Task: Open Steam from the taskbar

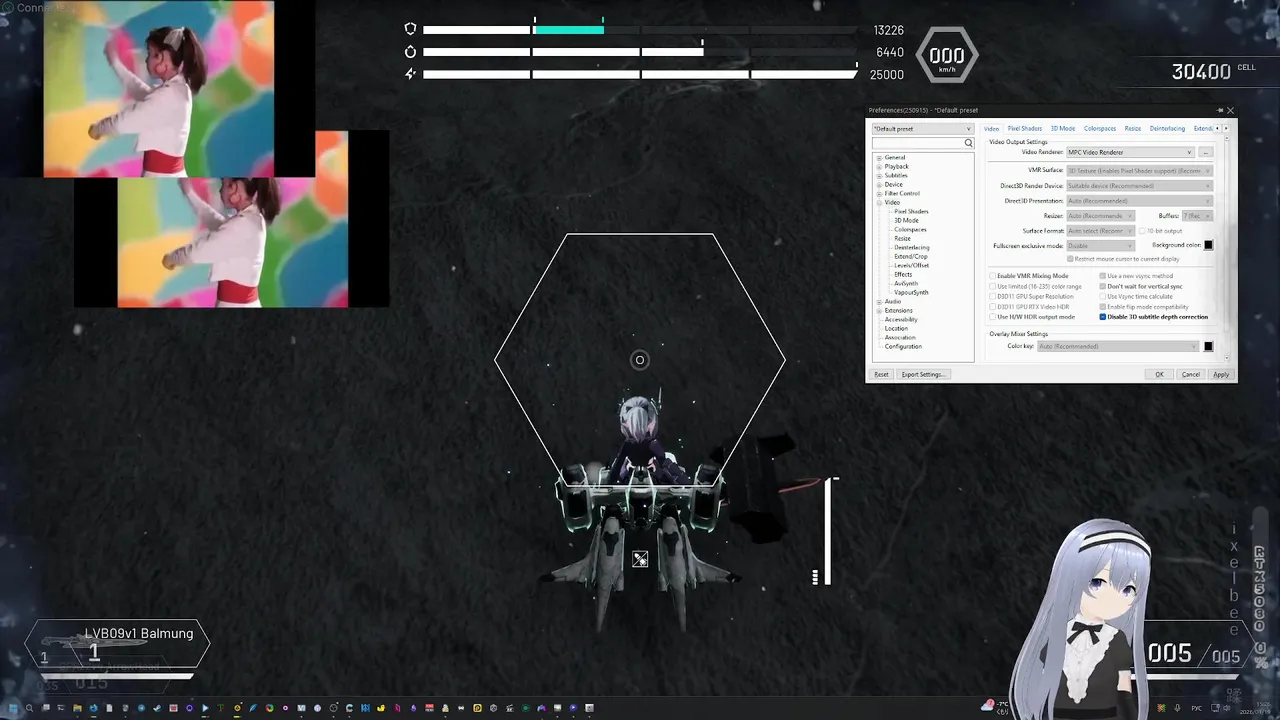Action: (157, 708)
